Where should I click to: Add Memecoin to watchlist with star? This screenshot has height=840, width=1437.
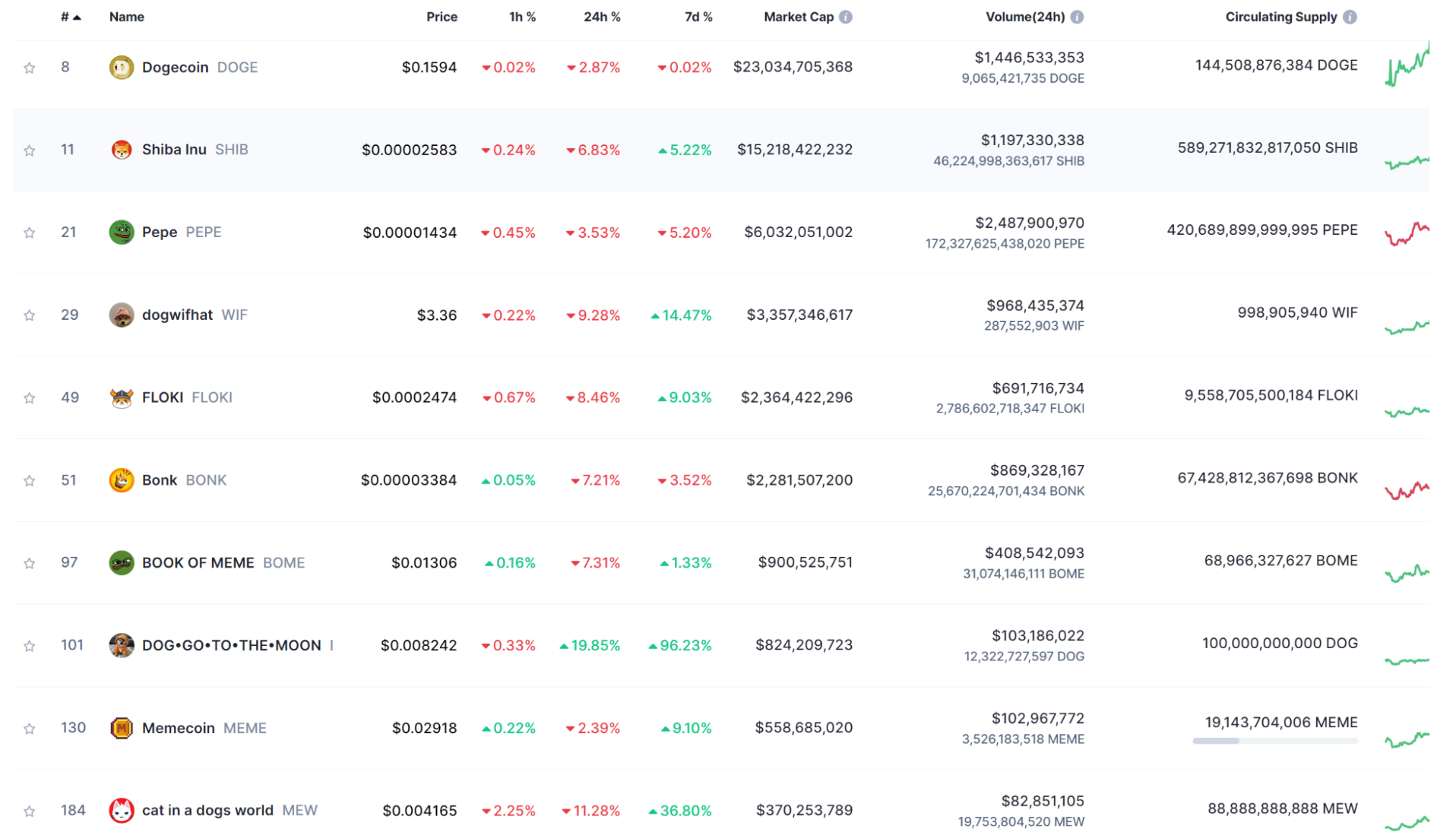tap(29, 729)
